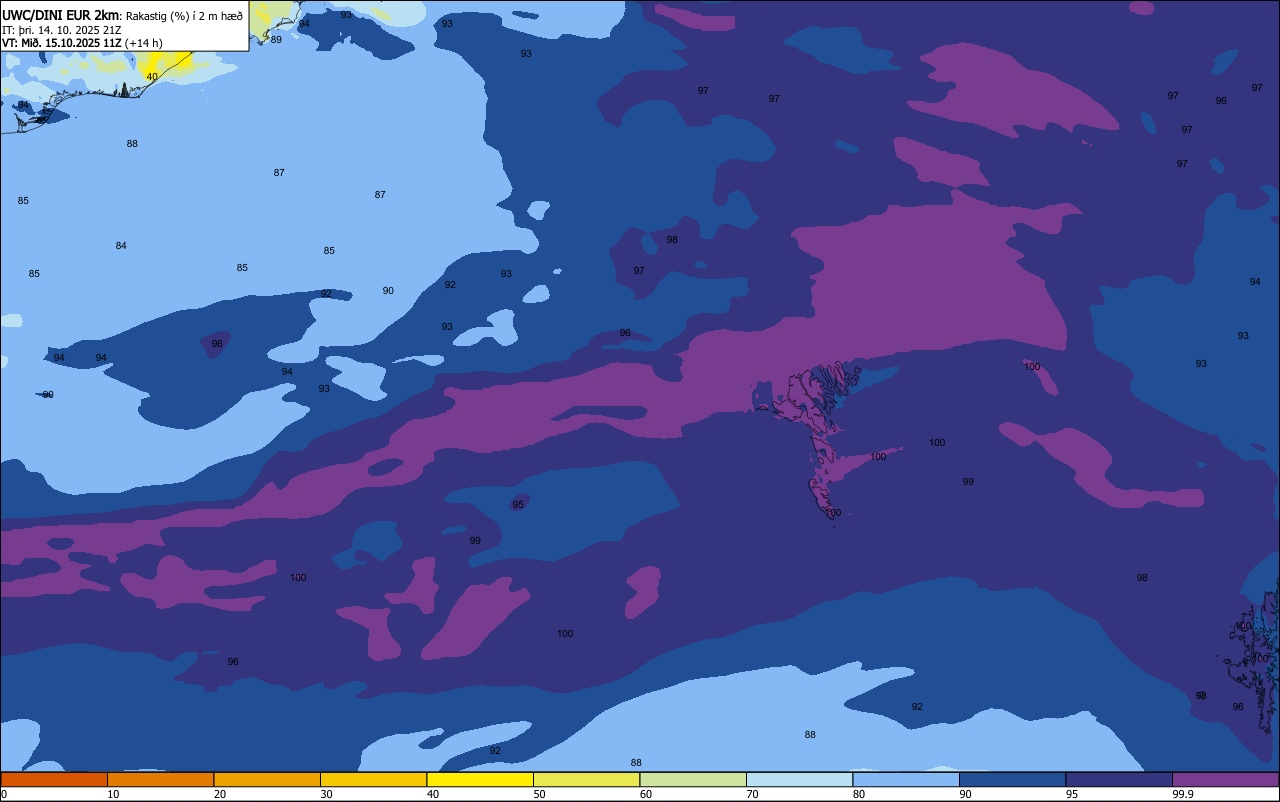Click the pale blue 70–80 legend segment
The image size is (1280, 802).
pos(799,779)
